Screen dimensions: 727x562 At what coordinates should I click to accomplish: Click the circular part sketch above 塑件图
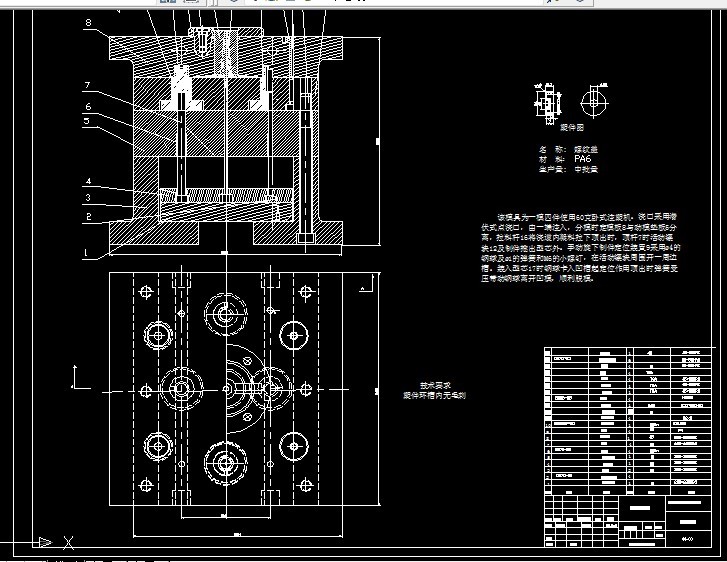pos(594,101)
